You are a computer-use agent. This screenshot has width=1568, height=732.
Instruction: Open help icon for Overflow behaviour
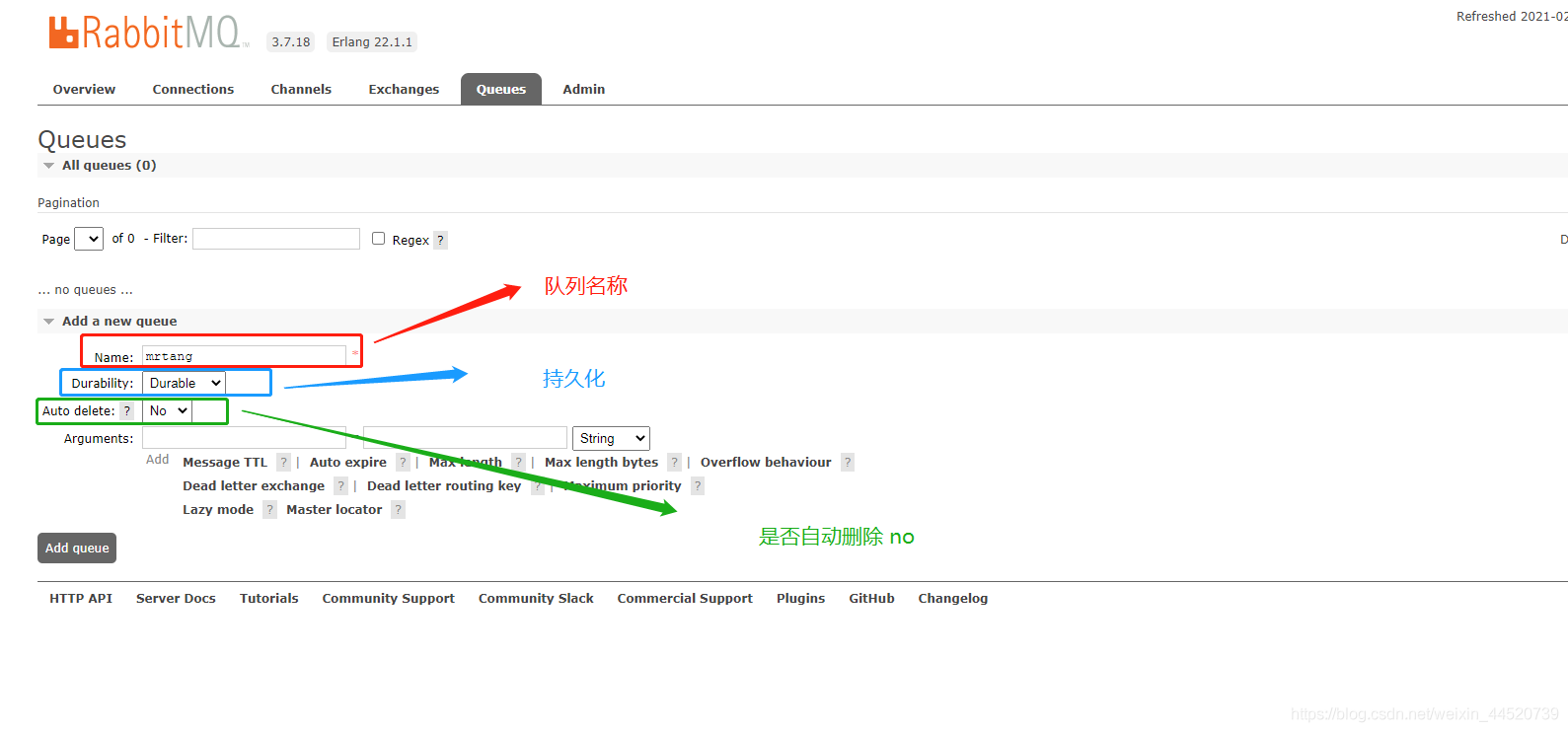[848, 463]
